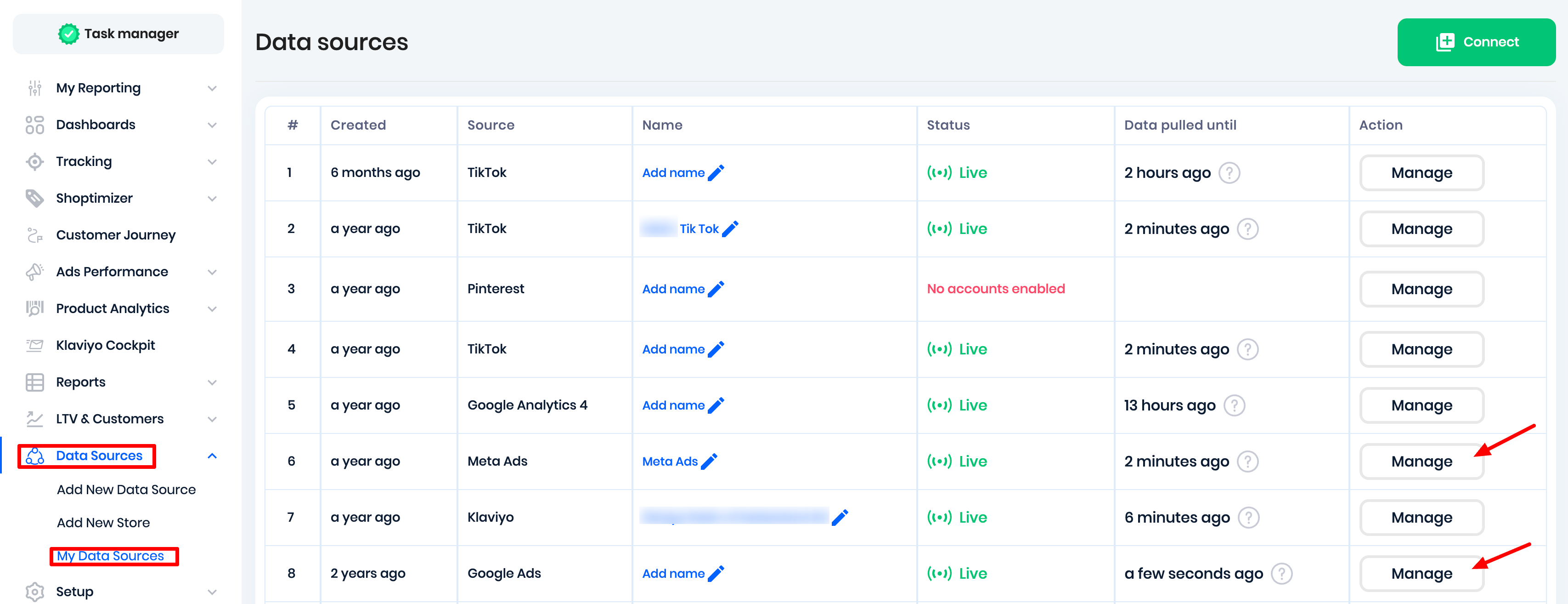Click Add name link for Google Ads
This screenshot has width=1568, height=604.
tap(672, 574)
